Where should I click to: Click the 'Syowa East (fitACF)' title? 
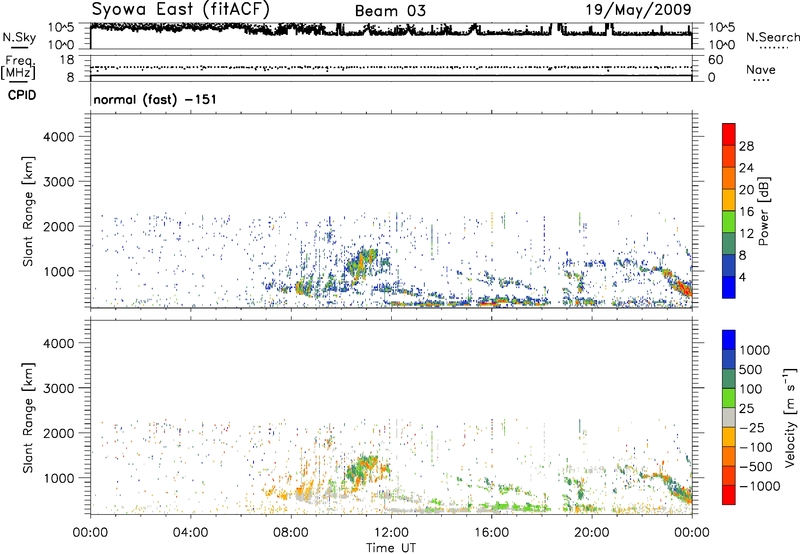point(180,9)
